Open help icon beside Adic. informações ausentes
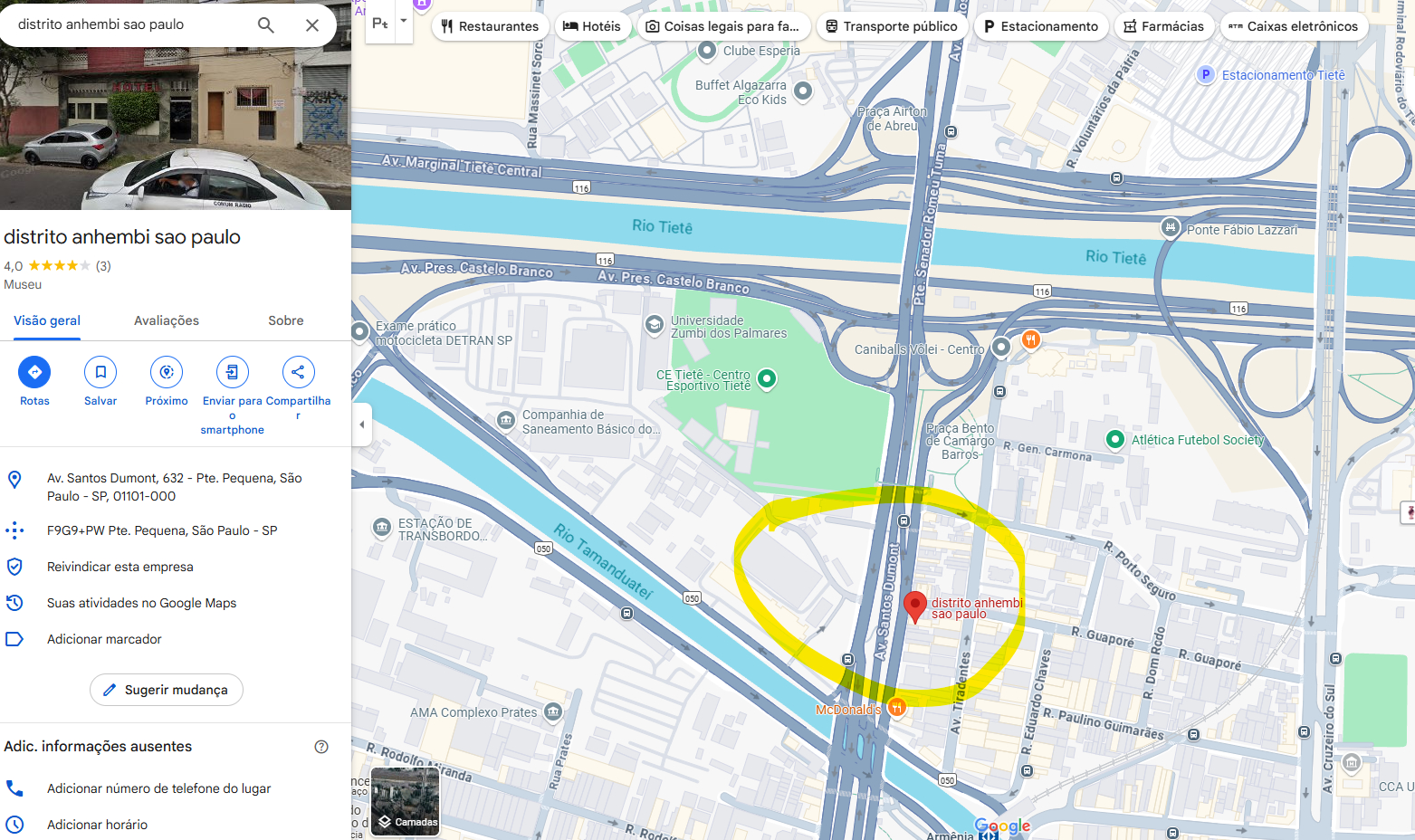 pos(321,747)
